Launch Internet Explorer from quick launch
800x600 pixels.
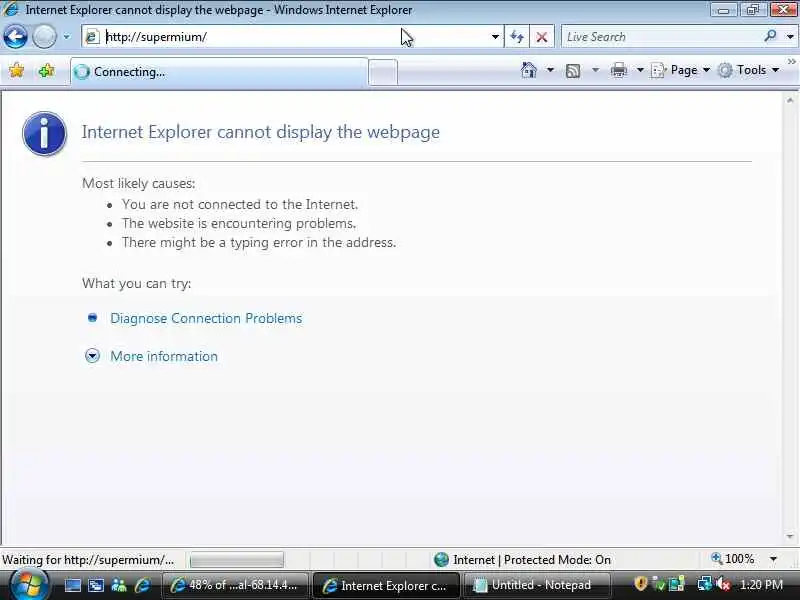tap(142, 585)
